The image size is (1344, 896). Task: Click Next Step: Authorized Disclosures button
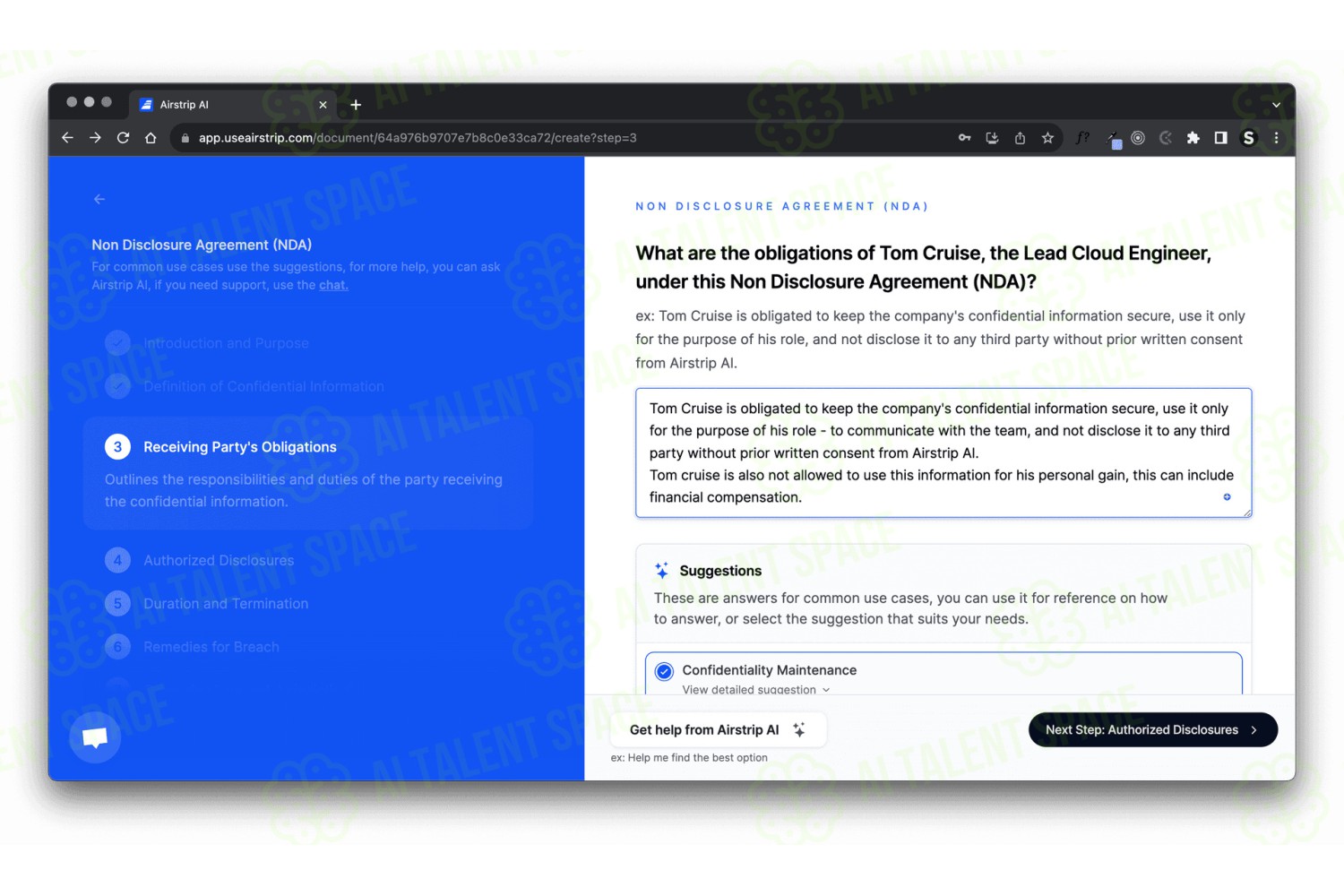(x=1153, y=729)
